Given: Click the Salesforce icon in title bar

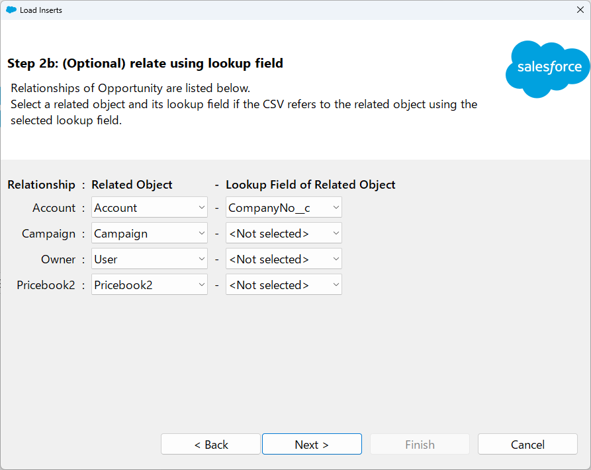Looking at the screenshot, I should click(x=11, y=10).
